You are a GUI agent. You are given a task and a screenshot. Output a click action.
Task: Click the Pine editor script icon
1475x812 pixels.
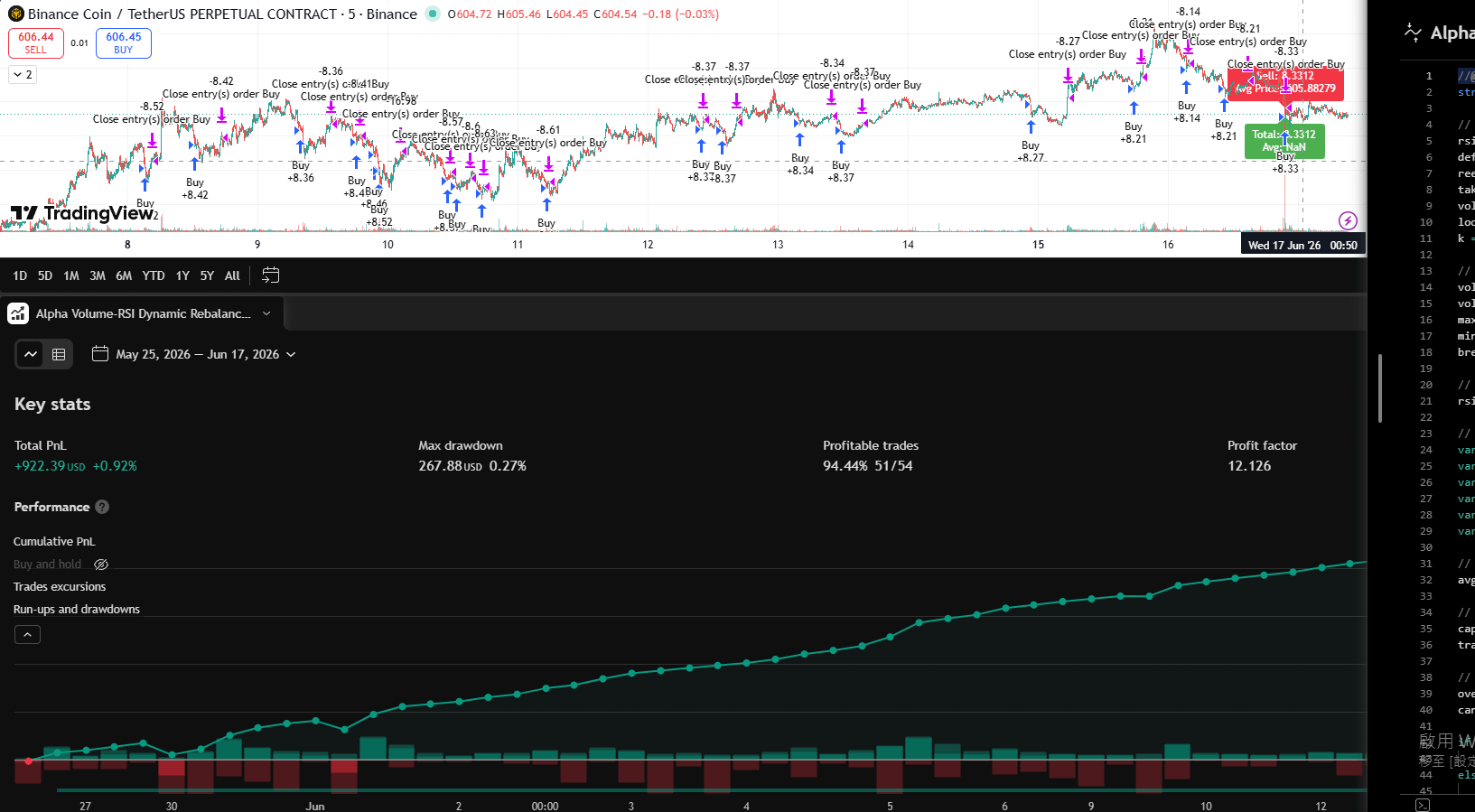click(1413, 33)
